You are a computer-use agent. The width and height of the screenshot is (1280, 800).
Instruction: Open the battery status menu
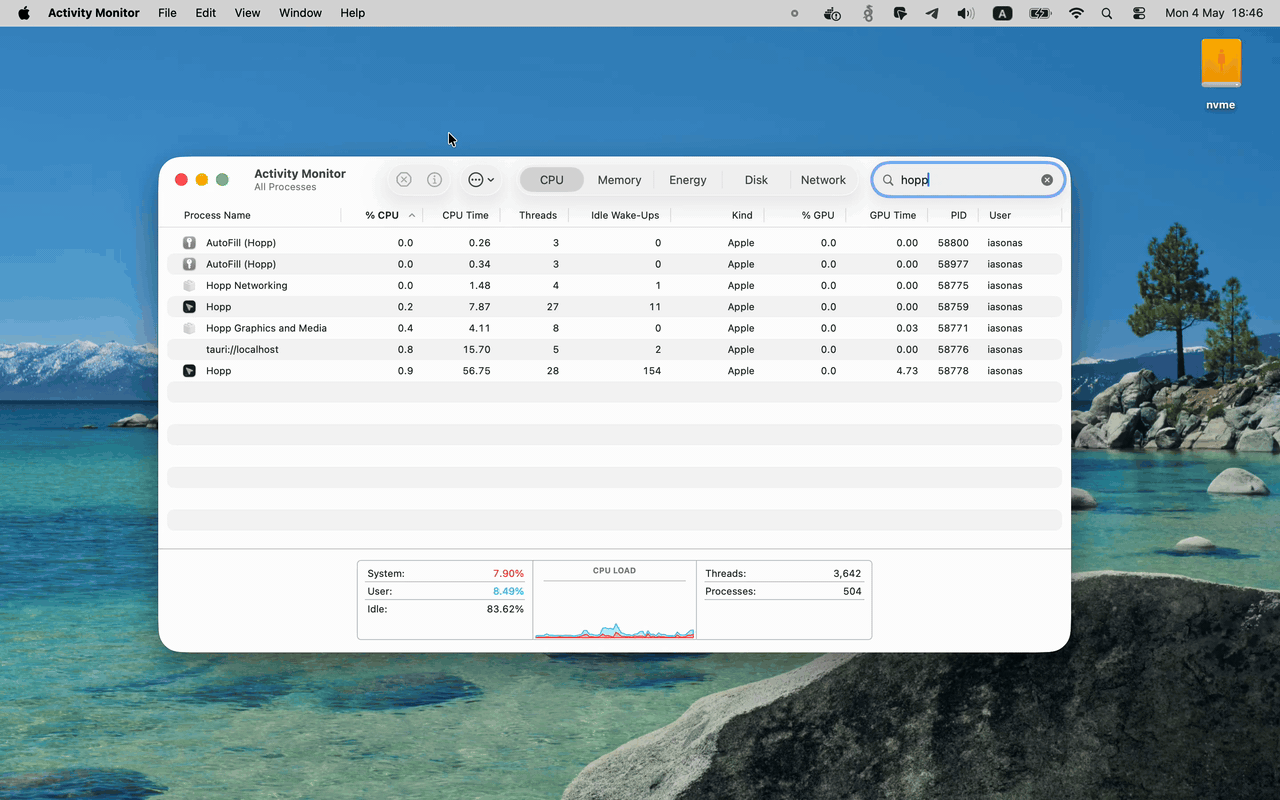[x=1040, y=13]
